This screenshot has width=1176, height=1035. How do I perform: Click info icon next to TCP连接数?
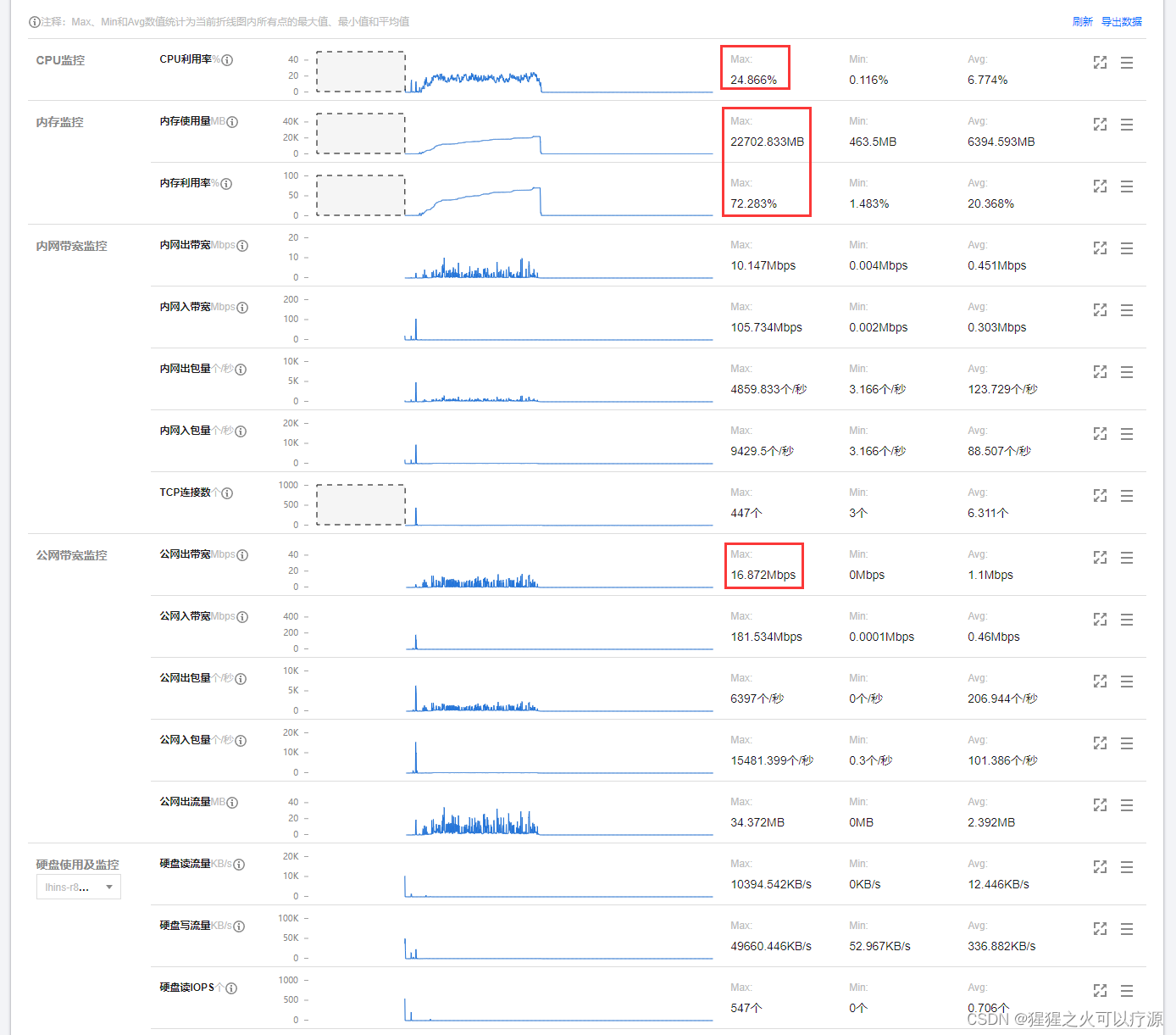227,493
